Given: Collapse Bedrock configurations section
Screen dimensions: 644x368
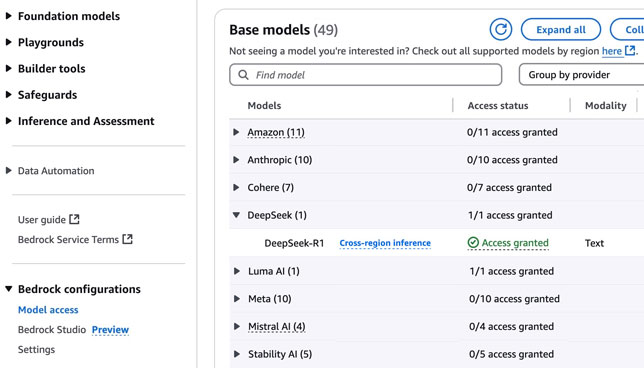Looking at the screenshot, I should (x=8, y=289).
